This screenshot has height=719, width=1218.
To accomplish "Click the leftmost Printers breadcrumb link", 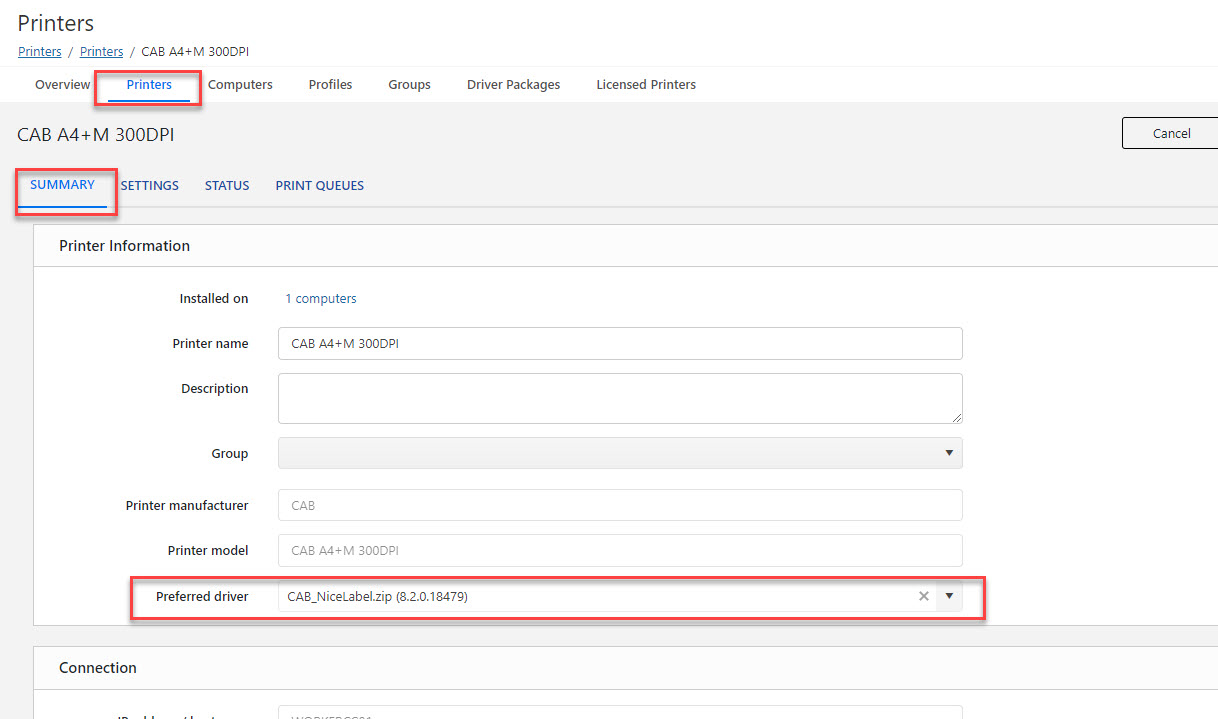I will (39, 51).
